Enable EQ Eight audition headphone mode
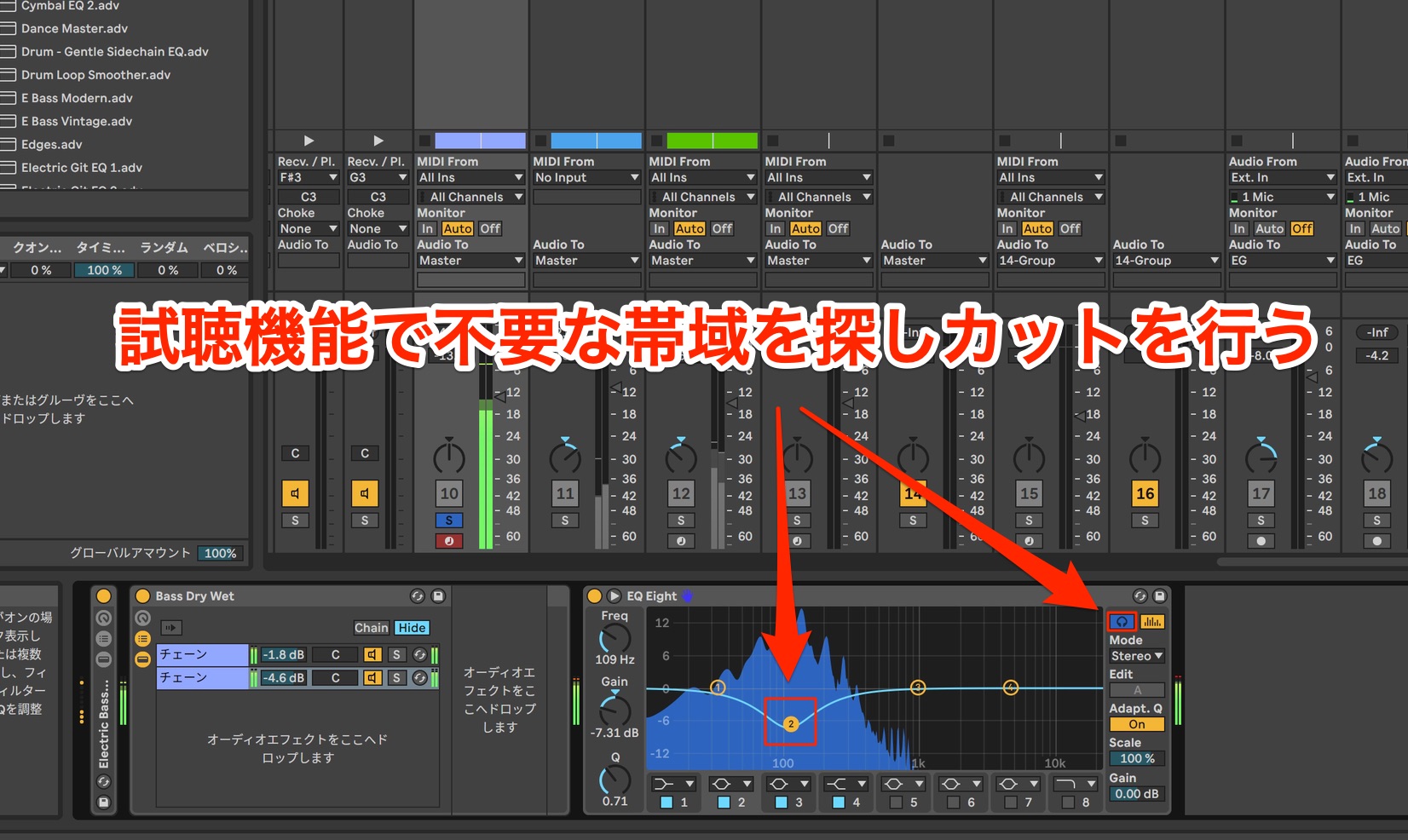 [x=1122, y=622]
